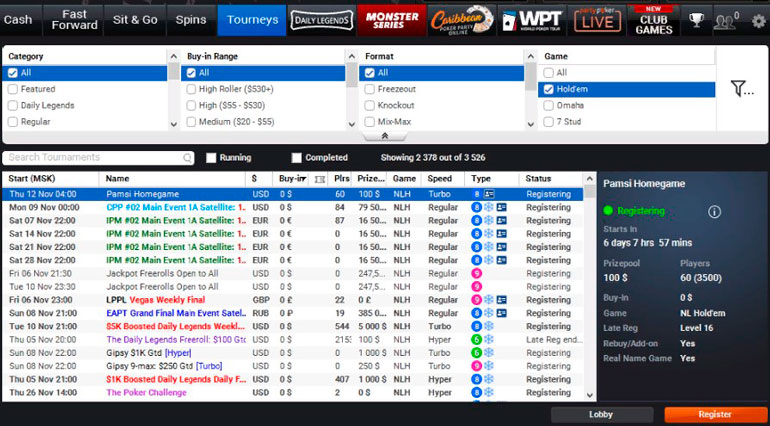Image resolution: width=770 pixels, height=426 pixels.
Task: Open partypoker LIVE section
Action: click(x=593, y=19)
